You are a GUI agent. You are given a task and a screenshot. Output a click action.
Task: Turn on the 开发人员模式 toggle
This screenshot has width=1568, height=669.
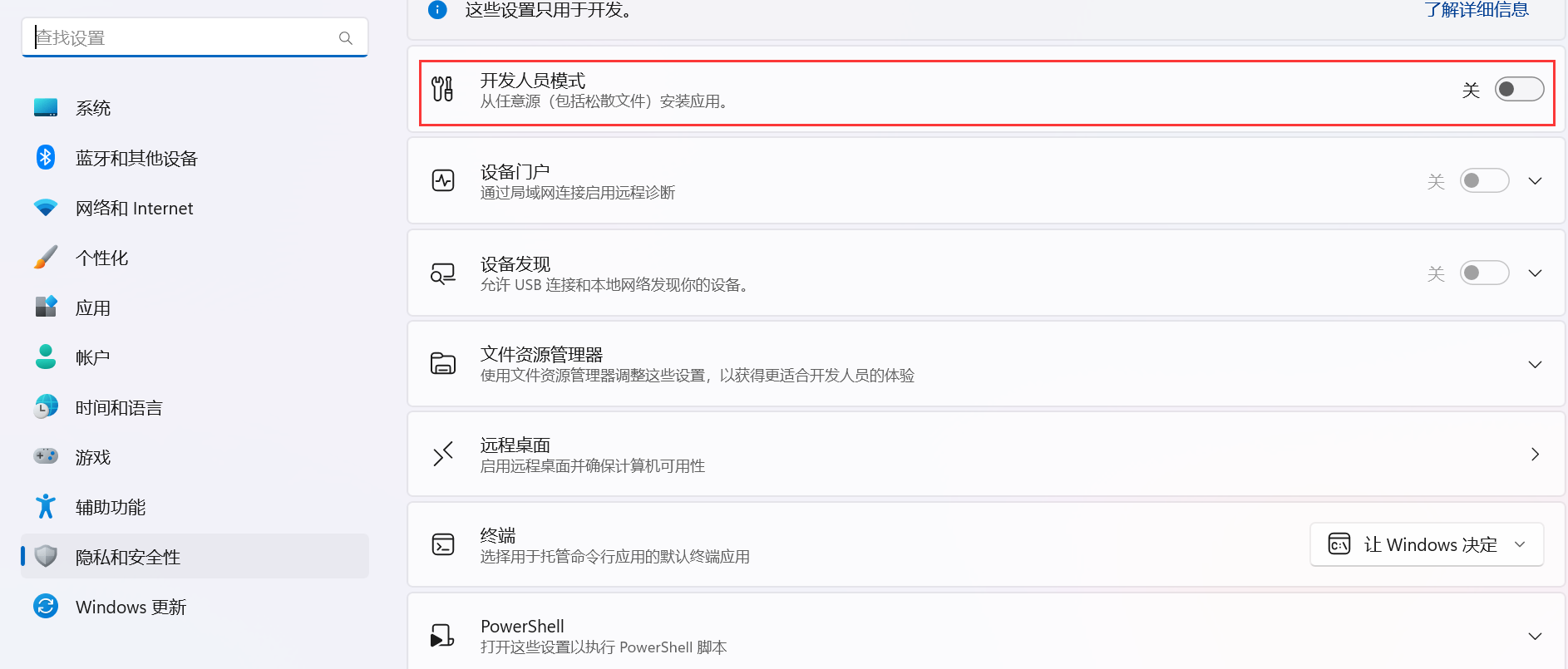point(1519,89)
